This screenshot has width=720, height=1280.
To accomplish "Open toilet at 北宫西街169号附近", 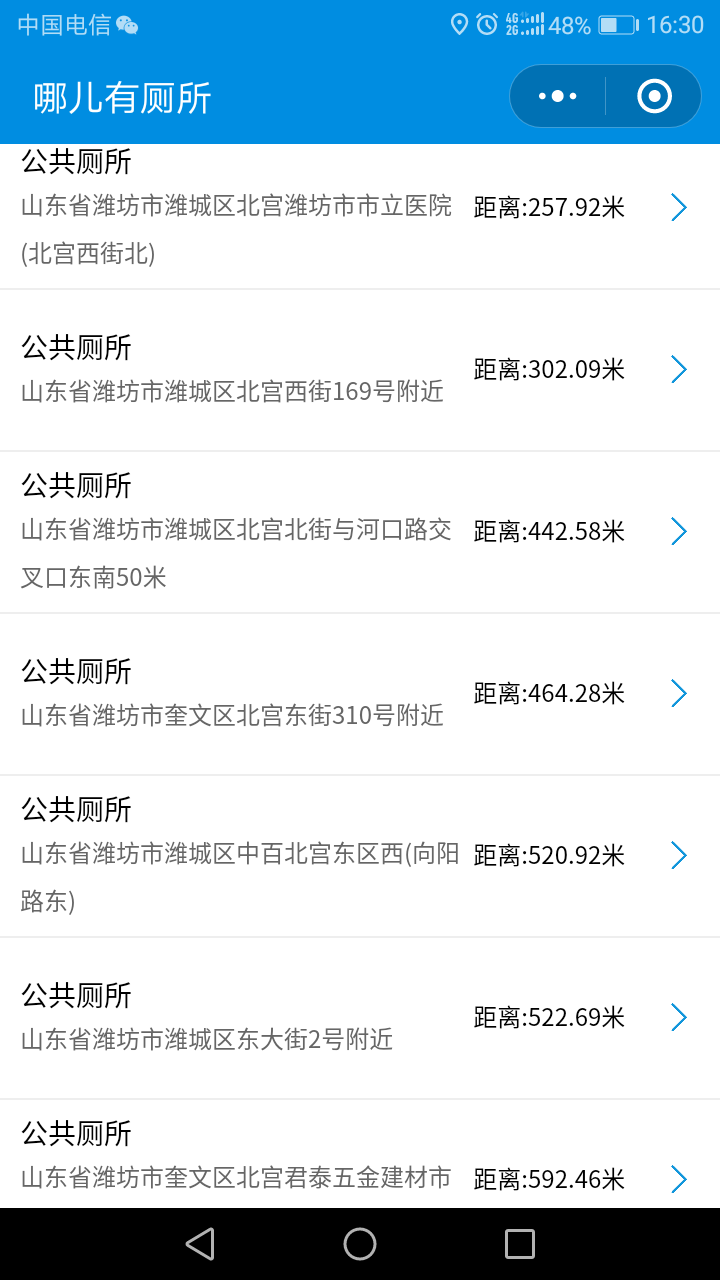I will pos(360,371).
